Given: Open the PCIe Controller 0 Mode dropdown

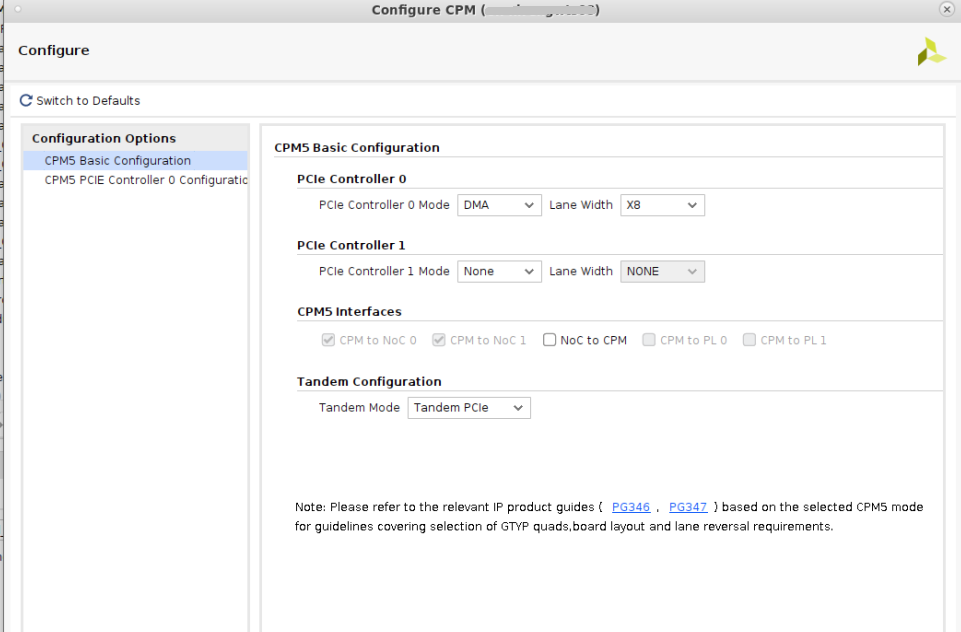Looking at the screenshot, I should click(499, 205).
